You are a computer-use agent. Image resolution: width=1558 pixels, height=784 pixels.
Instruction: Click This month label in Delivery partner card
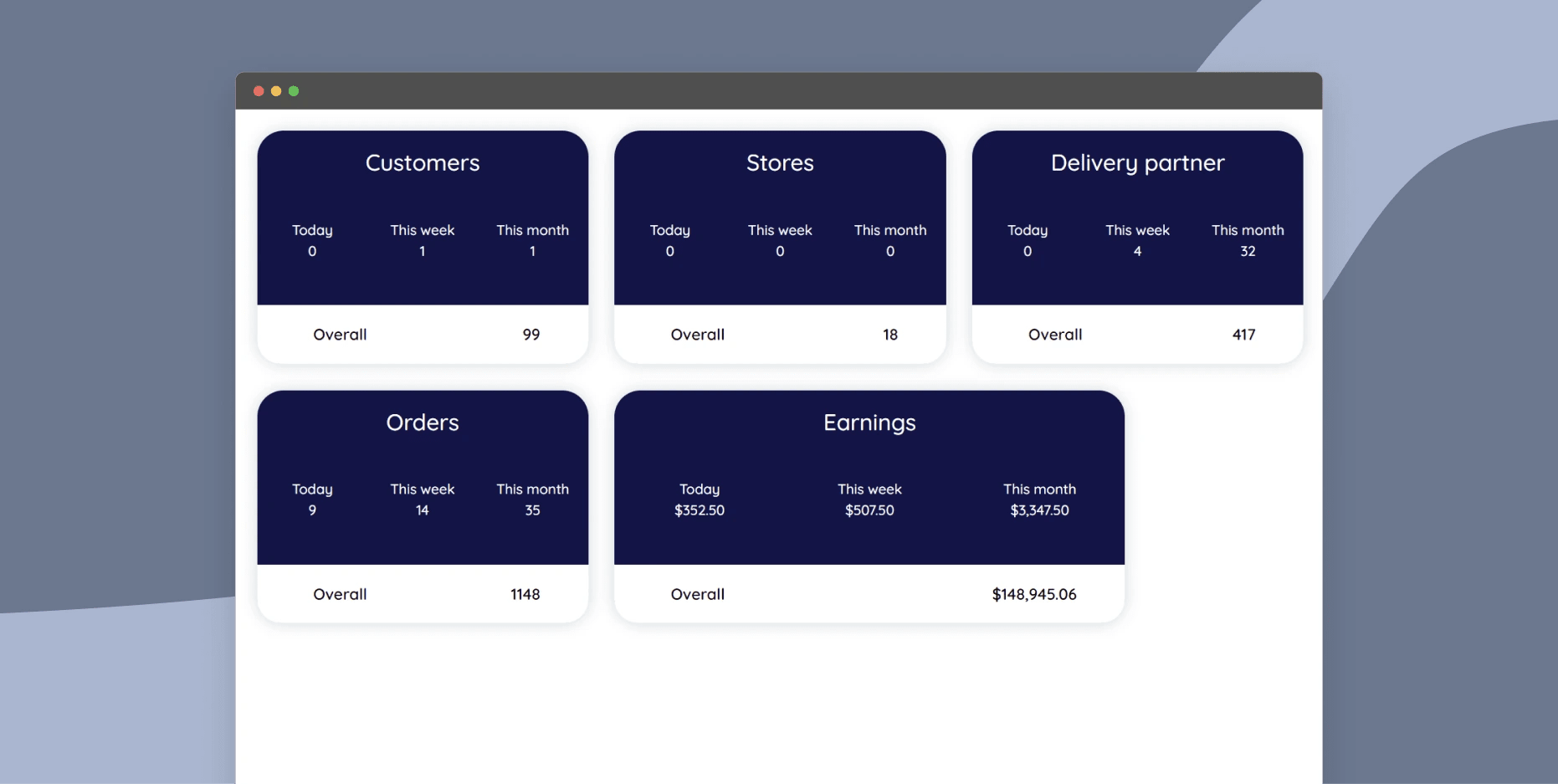(x=1248, y=230)
